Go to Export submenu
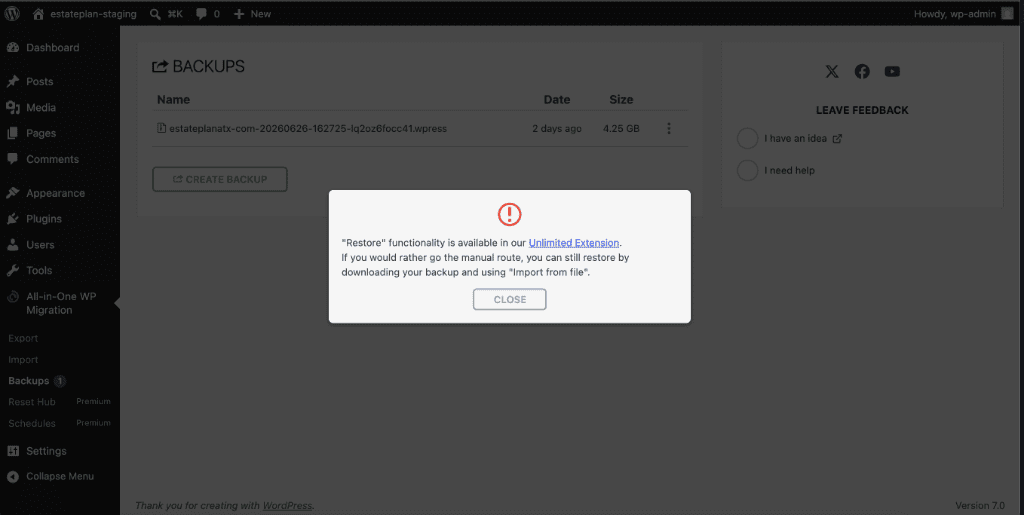1024x515 pixels. 23,338
